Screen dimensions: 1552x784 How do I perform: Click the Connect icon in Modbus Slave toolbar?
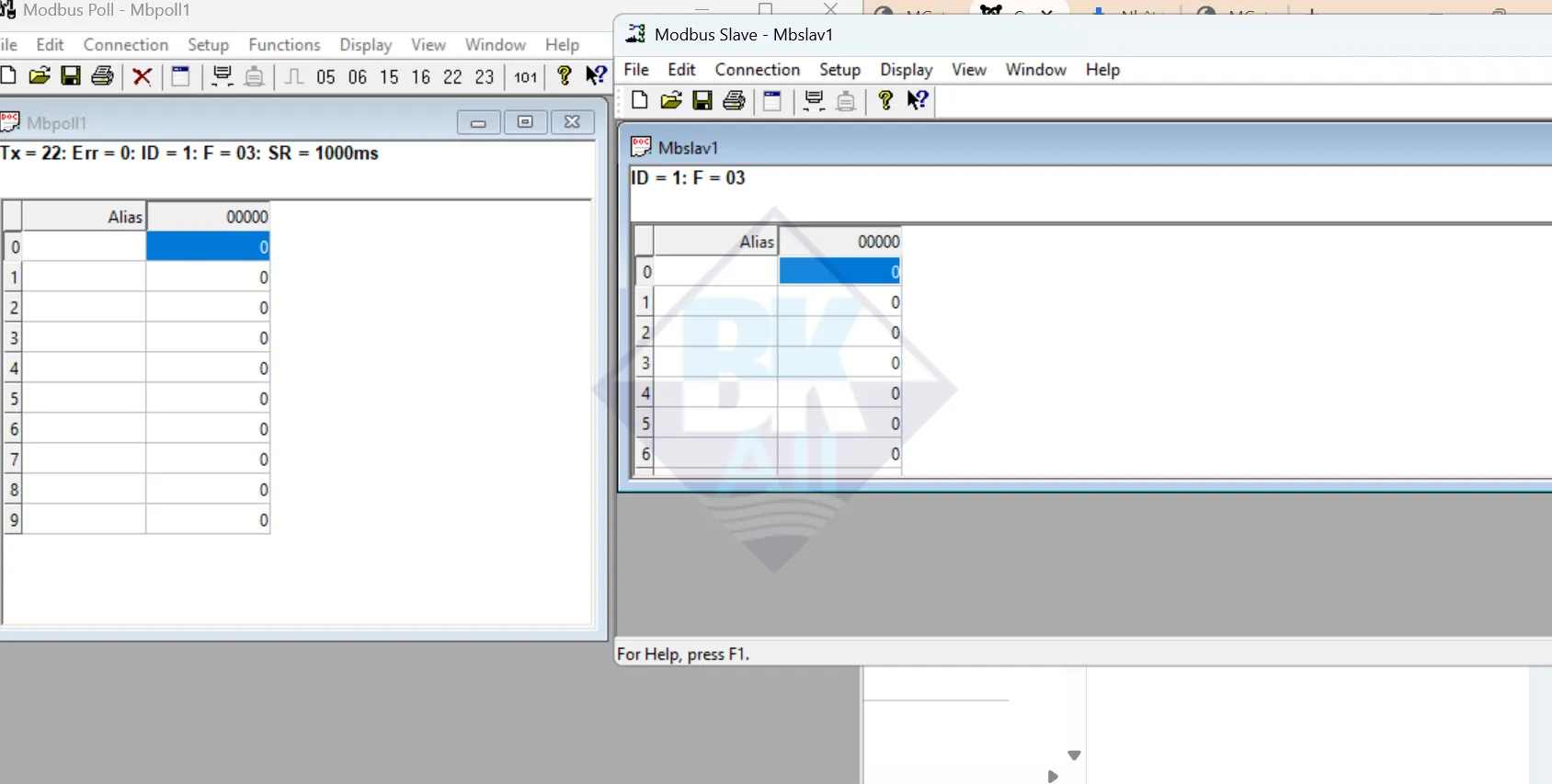pos(814,101)
